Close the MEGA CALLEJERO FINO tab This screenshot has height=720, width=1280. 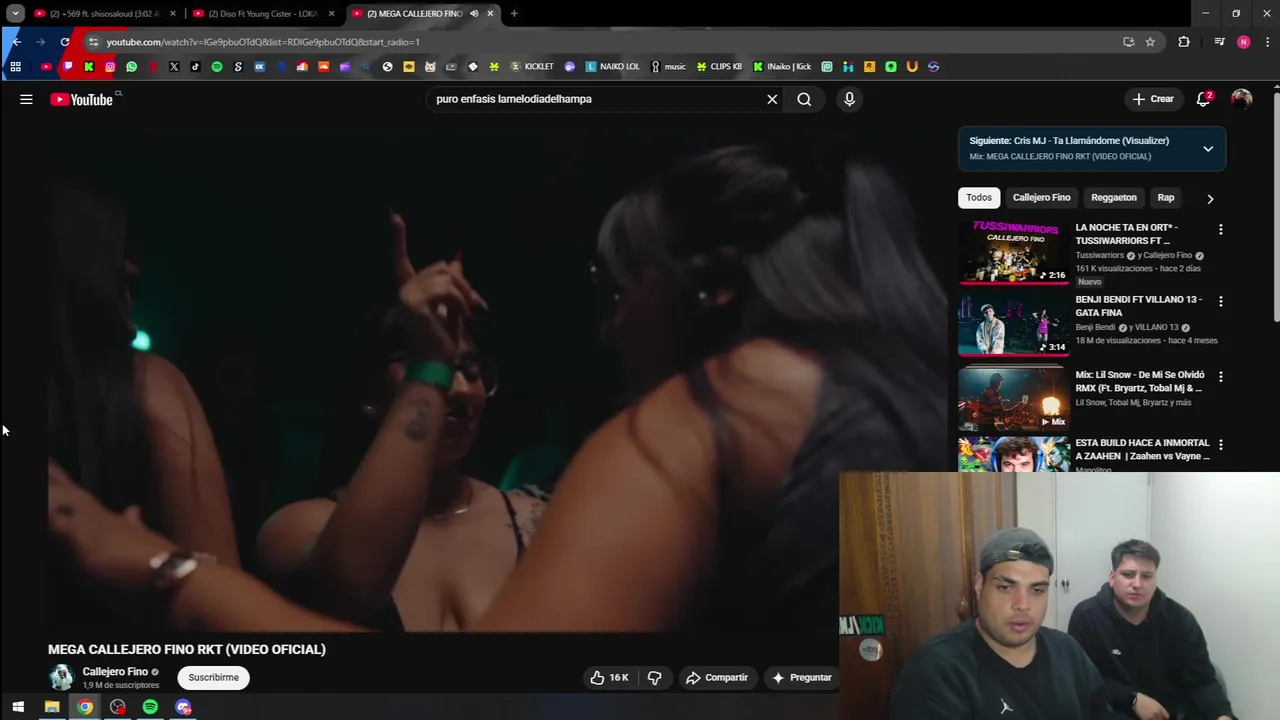click(x=490, y=13)
